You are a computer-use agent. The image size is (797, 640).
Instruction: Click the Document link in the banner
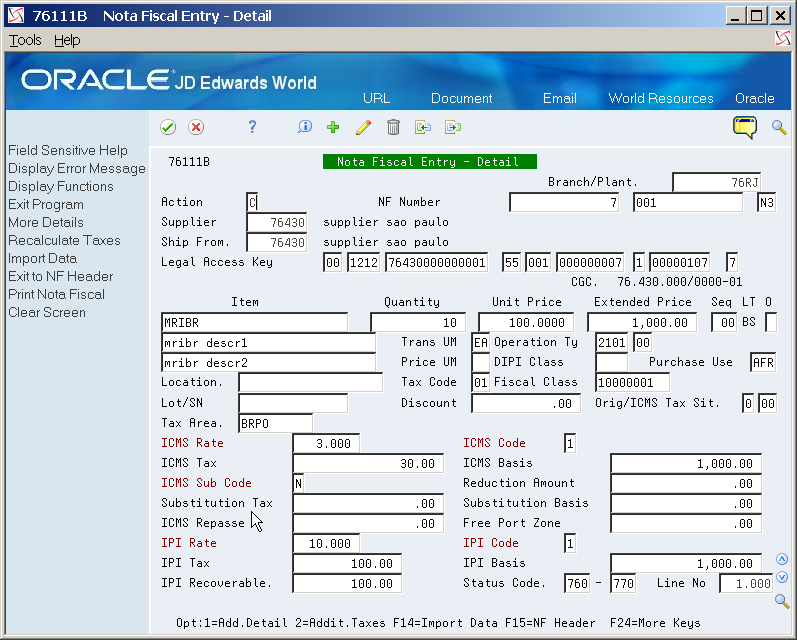pos(462,98)
